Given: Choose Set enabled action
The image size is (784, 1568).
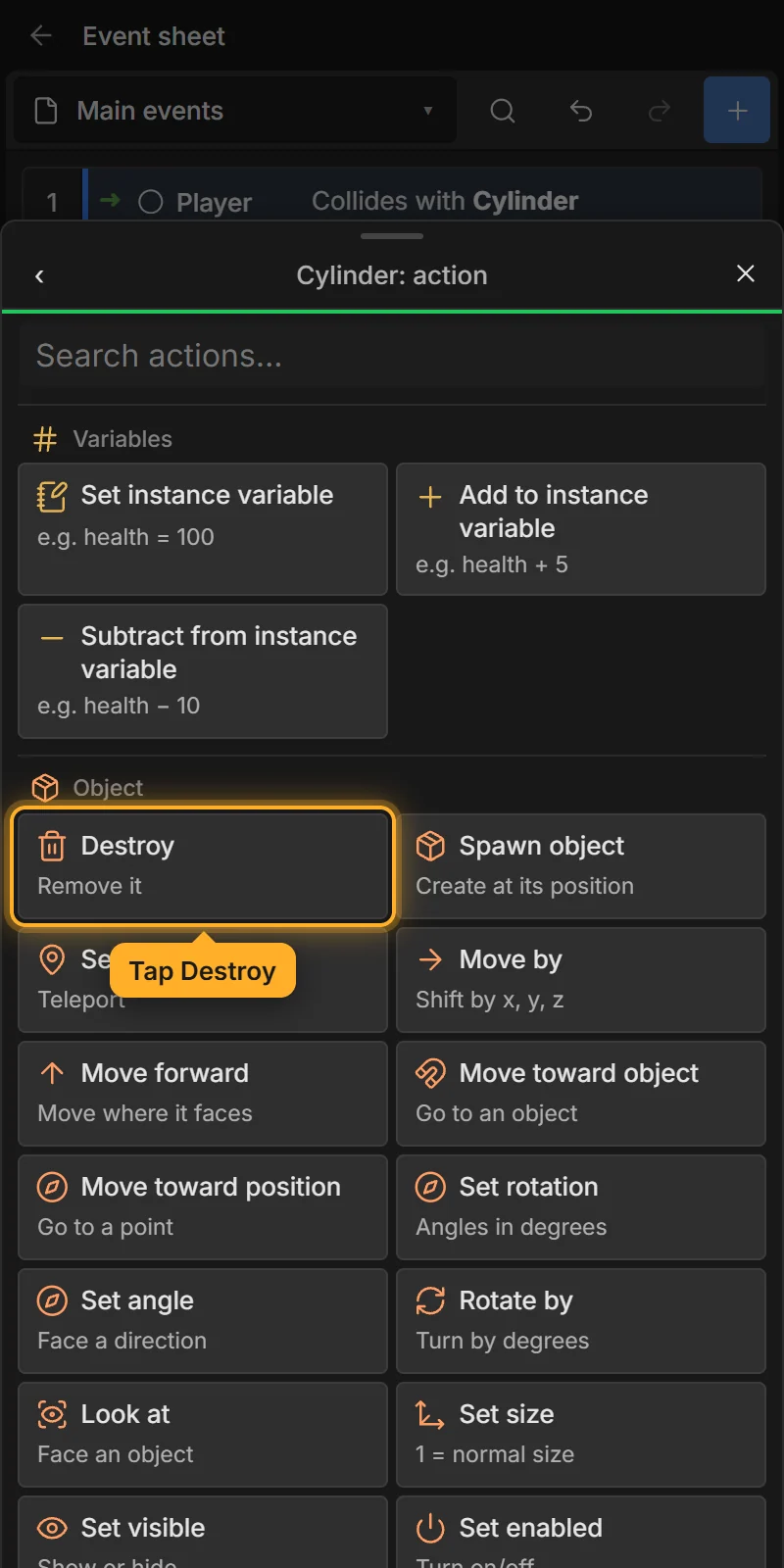Looking at the screenshot, I should (x=581, y=1532).
